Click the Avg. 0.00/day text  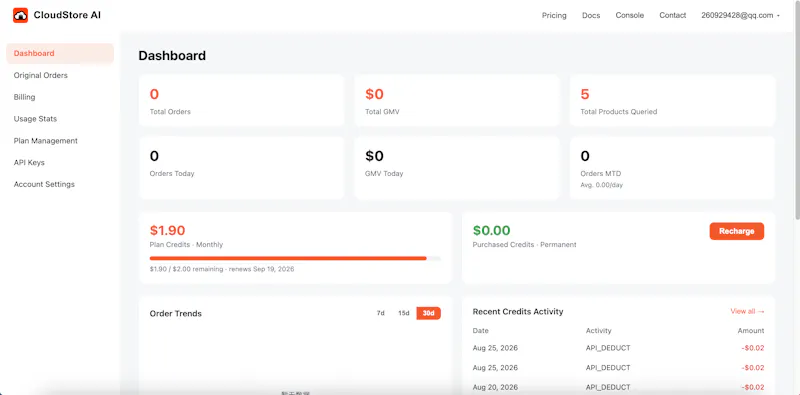tap(602, 185)
